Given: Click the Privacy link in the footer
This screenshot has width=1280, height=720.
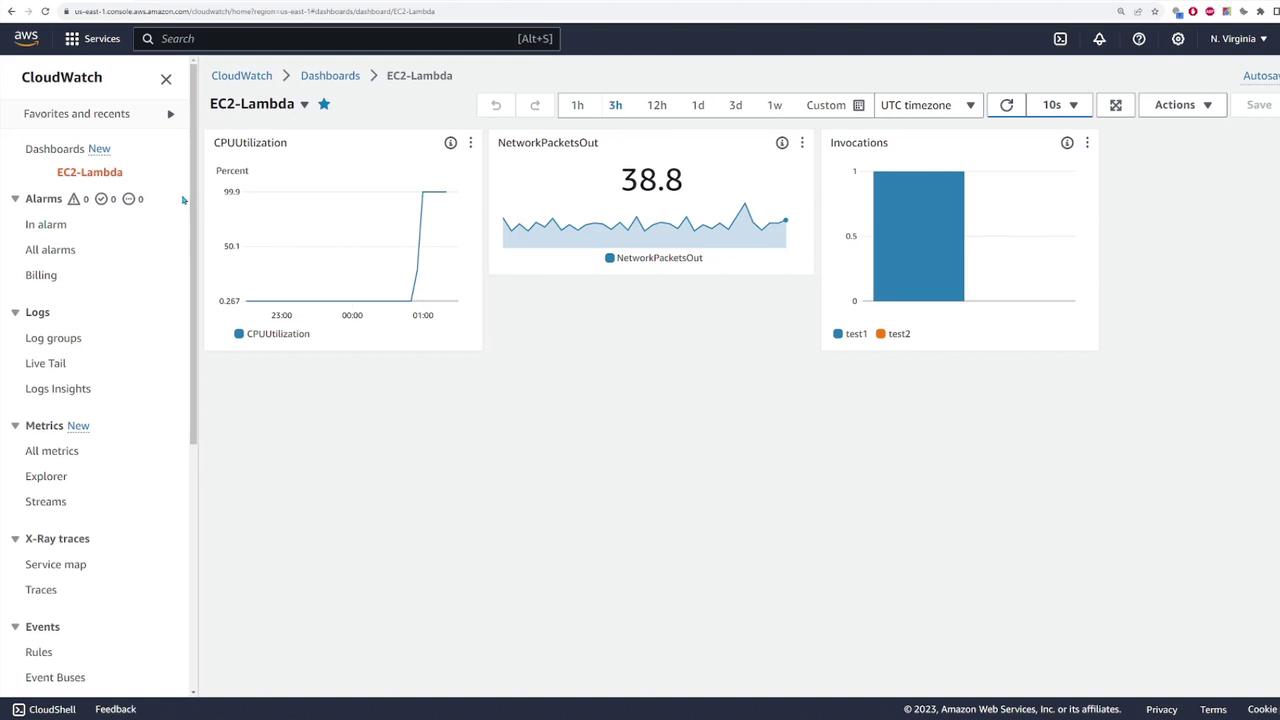Looking at the screenshot, I should (1161, 709).
